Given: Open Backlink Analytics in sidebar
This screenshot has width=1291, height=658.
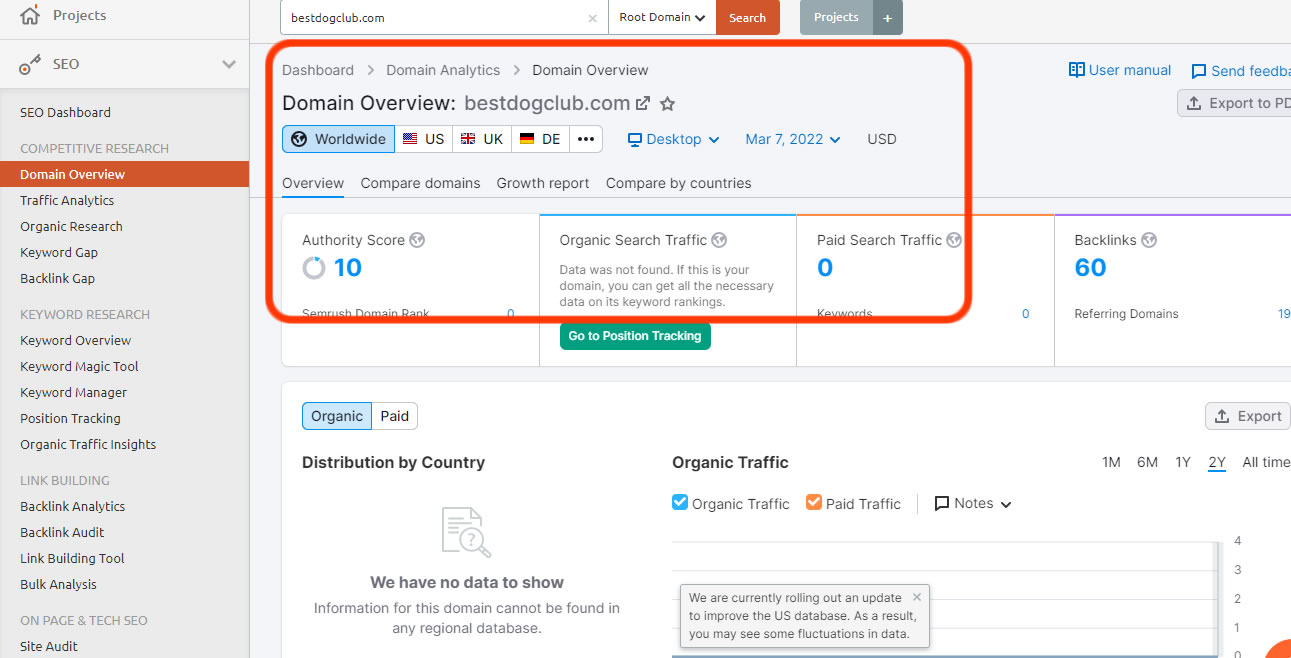Looking at the screenshot, I should coord(72,507).
